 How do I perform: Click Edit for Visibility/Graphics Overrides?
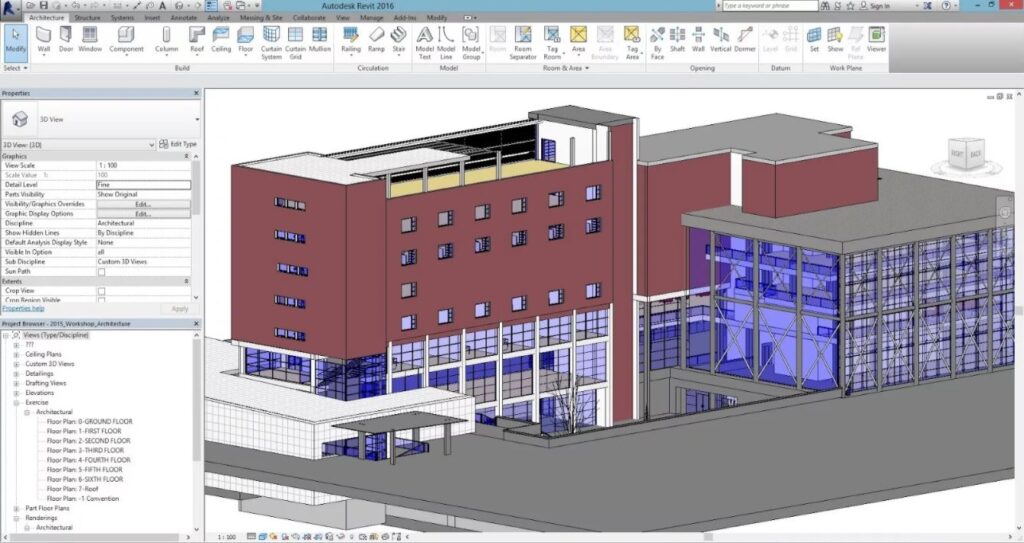tap(143, 205)
